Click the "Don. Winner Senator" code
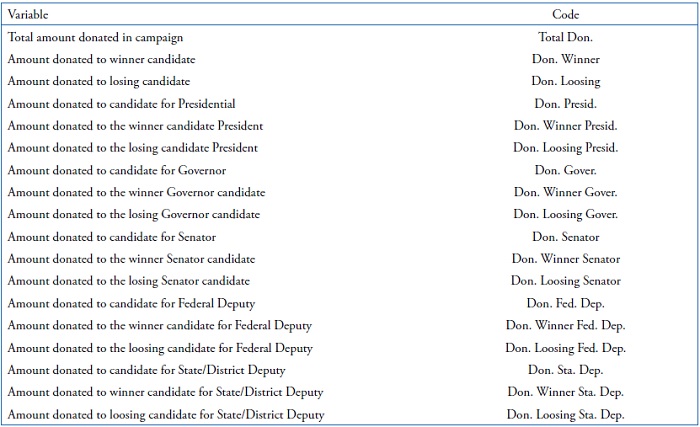 pyautogui.click(x=565, y=259)
